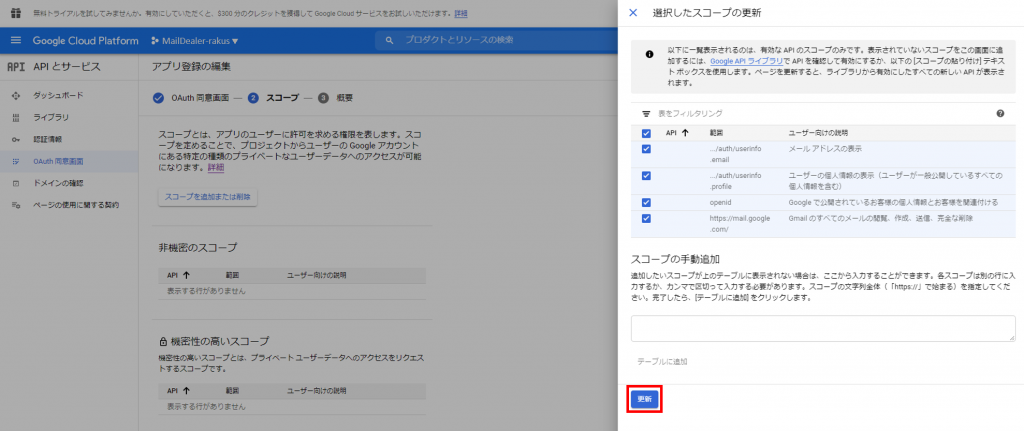This screenshot has height=431, width=1024.
Task: Click the page usage agreement icon
Action: 16,205
